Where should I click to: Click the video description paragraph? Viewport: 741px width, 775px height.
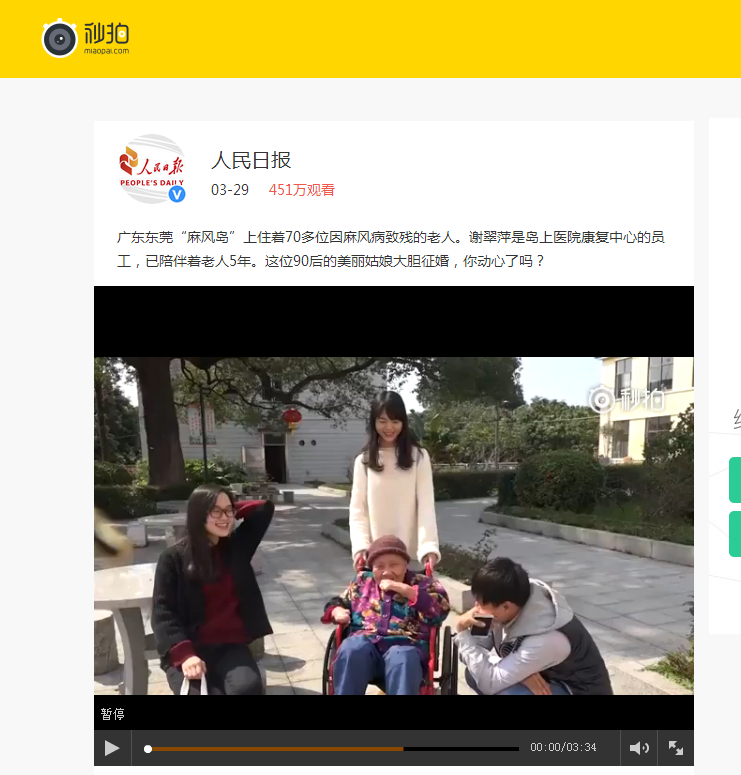(x=391, y=249)
